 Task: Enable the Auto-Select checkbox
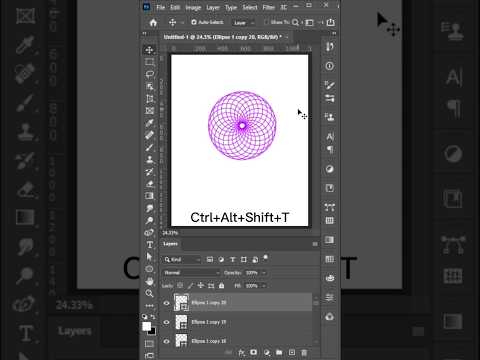(194, 22)
